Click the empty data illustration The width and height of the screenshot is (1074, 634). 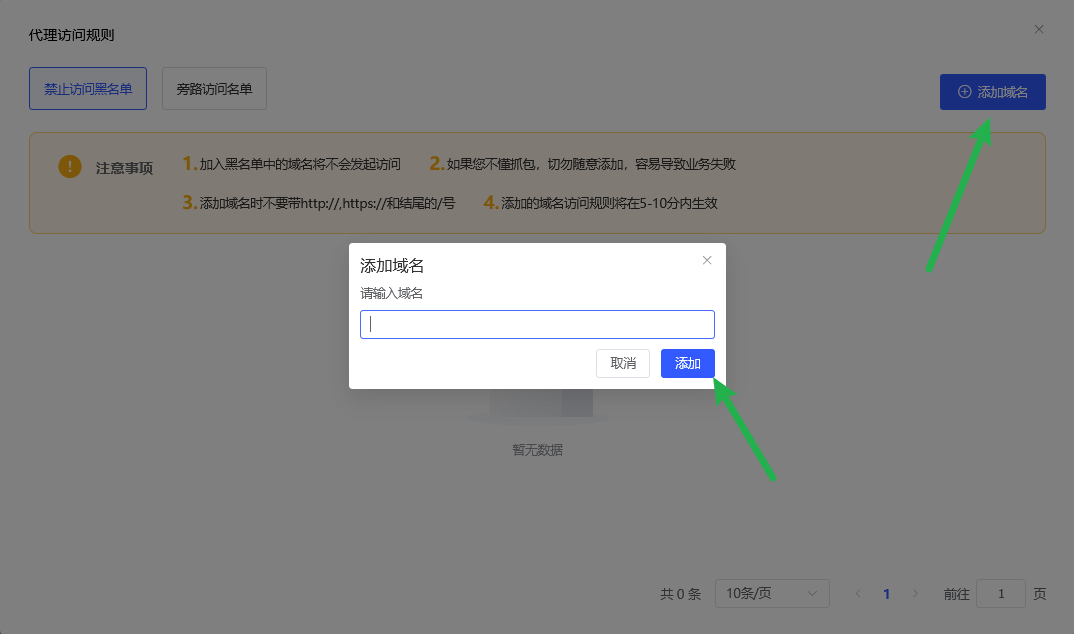540,405
